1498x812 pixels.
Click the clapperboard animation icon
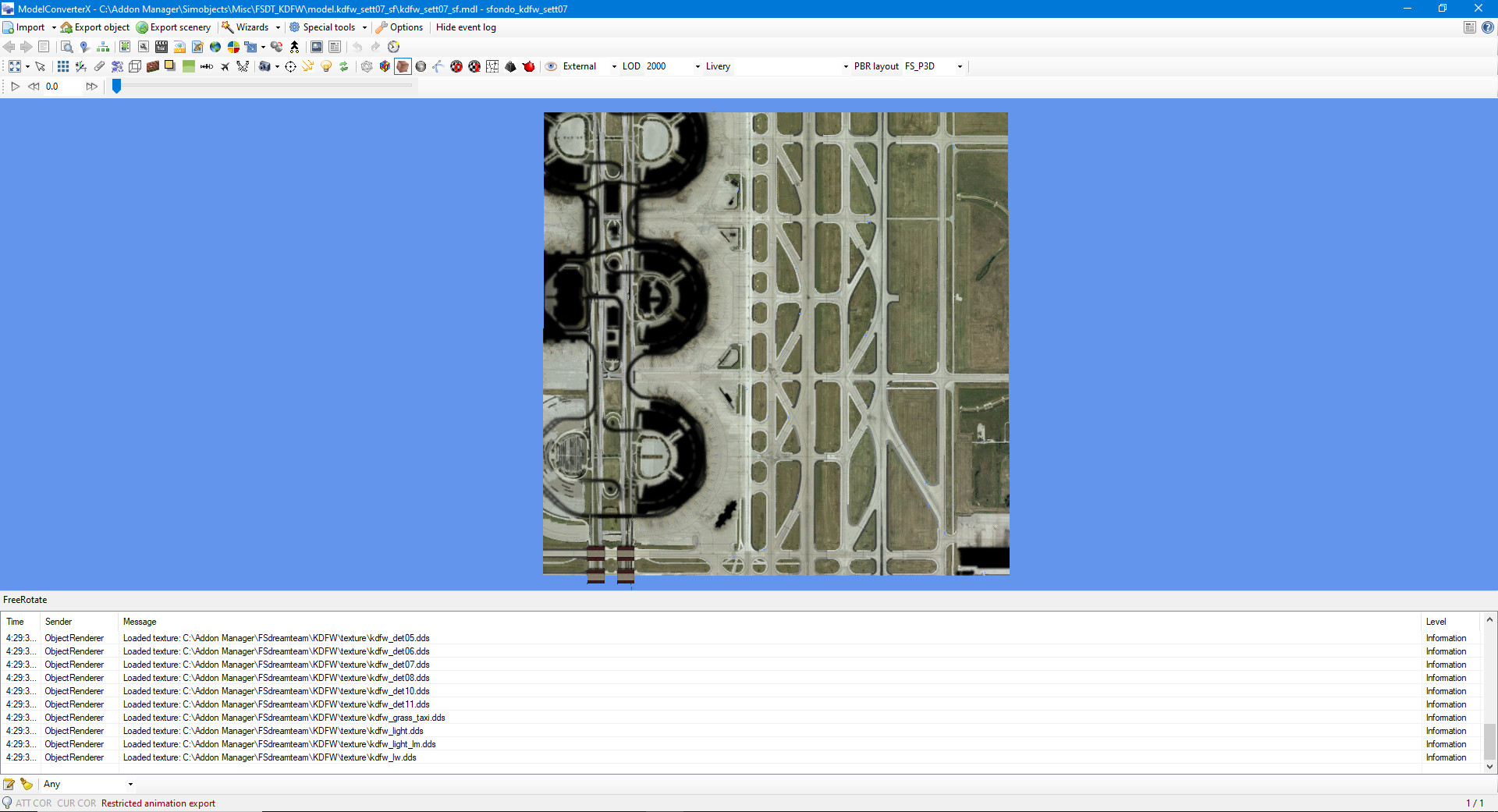[x=162, y=47]
